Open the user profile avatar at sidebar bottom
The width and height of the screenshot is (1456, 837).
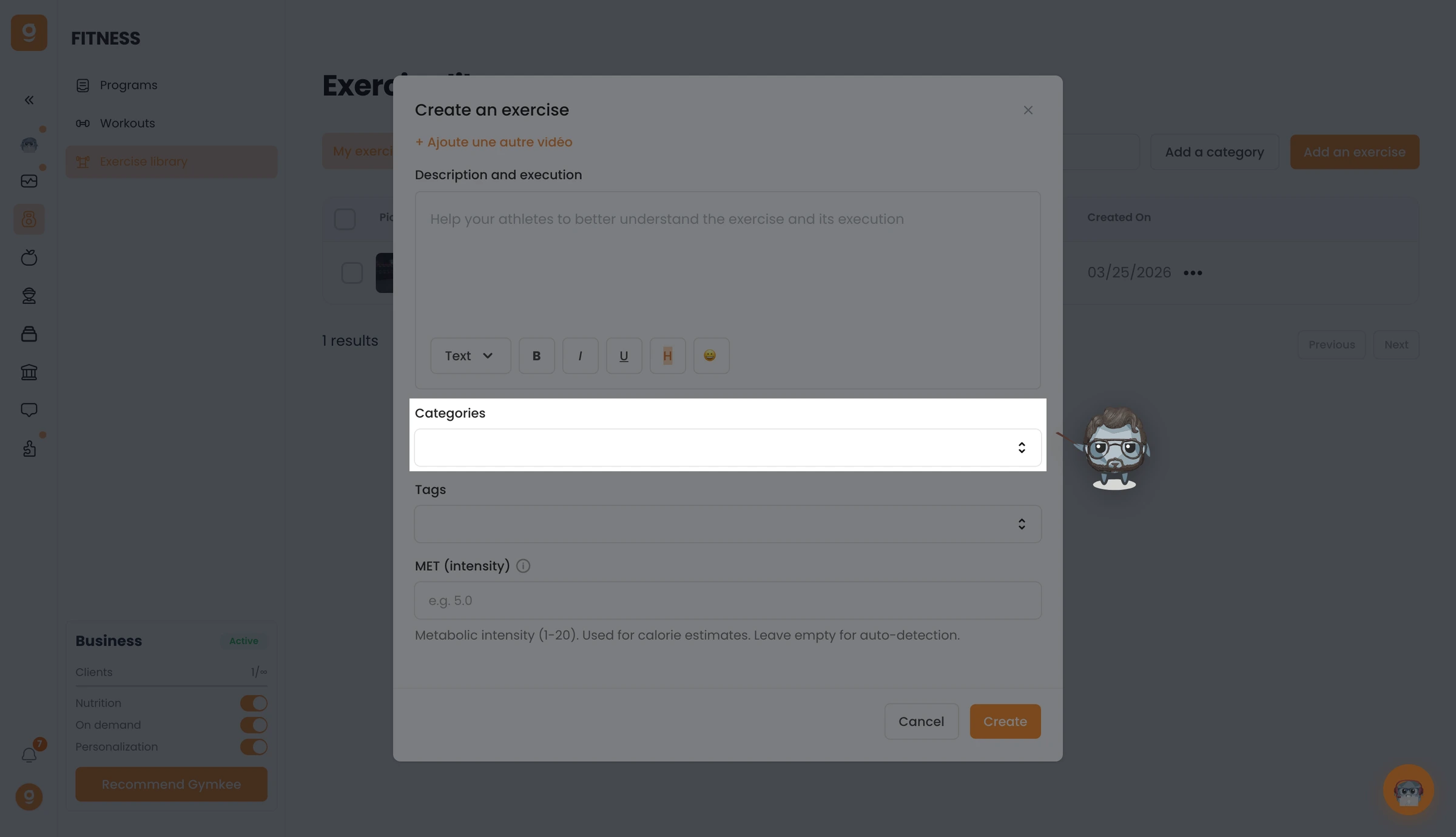click(x=29, y=797)
